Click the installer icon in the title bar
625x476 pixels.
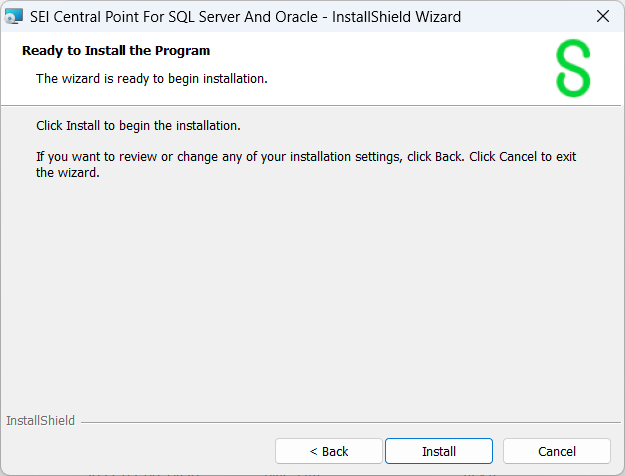tap(15, 16)
